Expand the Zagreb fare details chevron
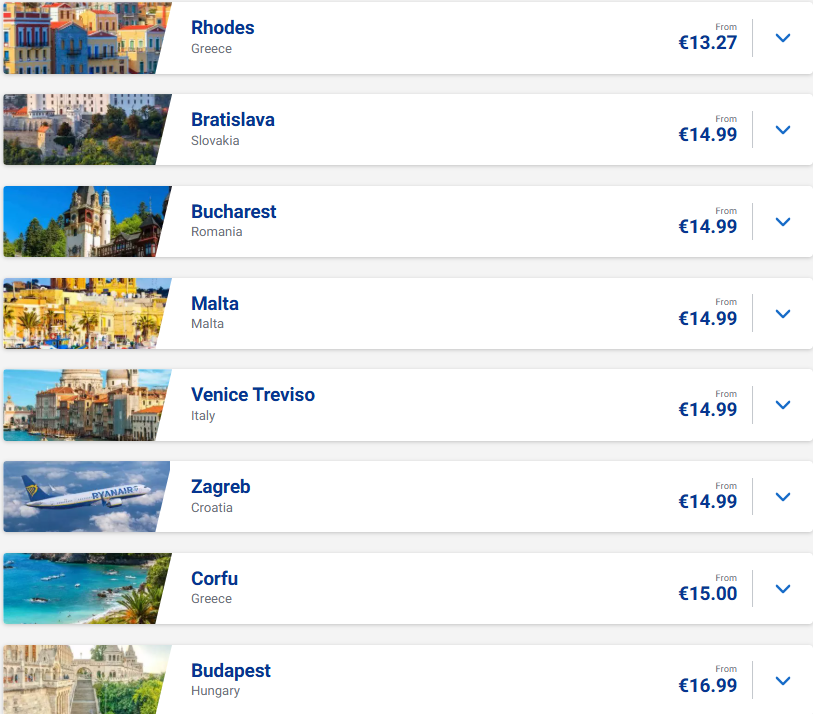813x714 pixels. pos(782,497)
